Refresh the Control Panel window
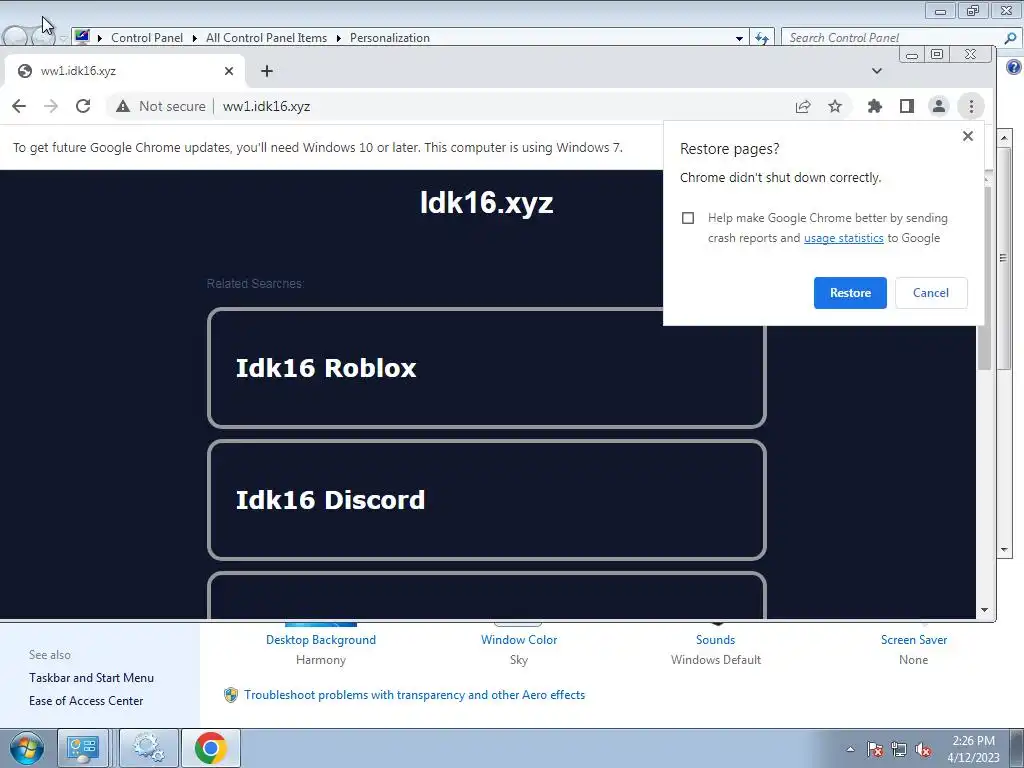Image resolution: width=1024 pixels, height=768 pixels. coord(761,39)
